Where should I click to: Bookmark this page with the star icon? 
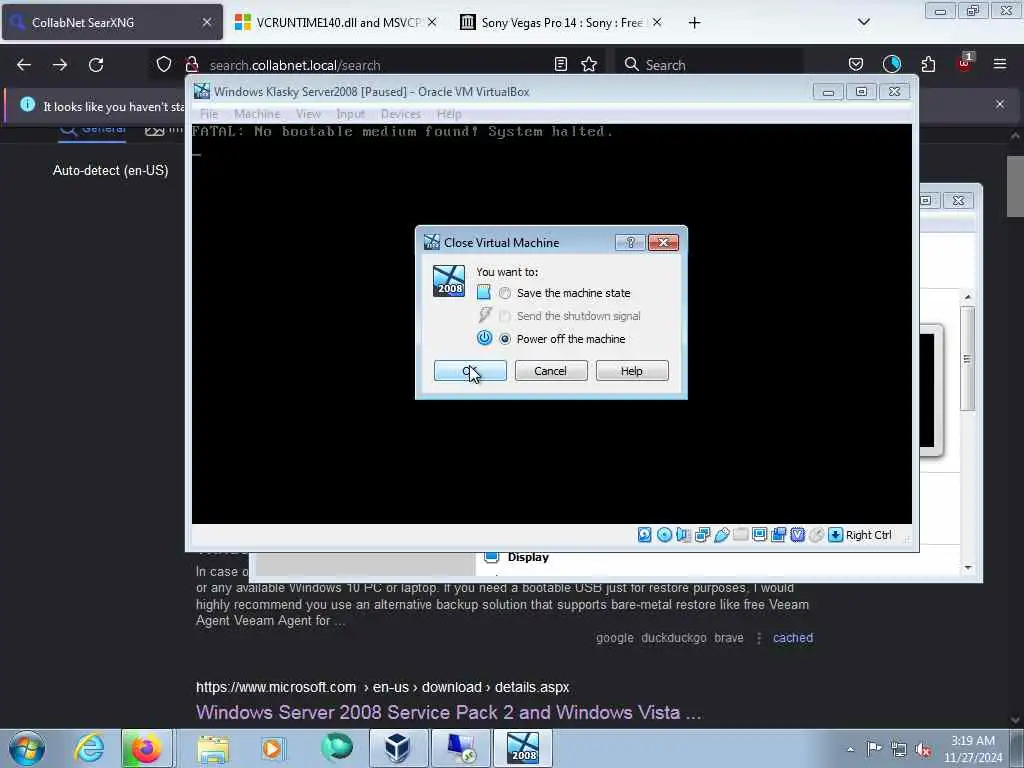pos(589,65)
